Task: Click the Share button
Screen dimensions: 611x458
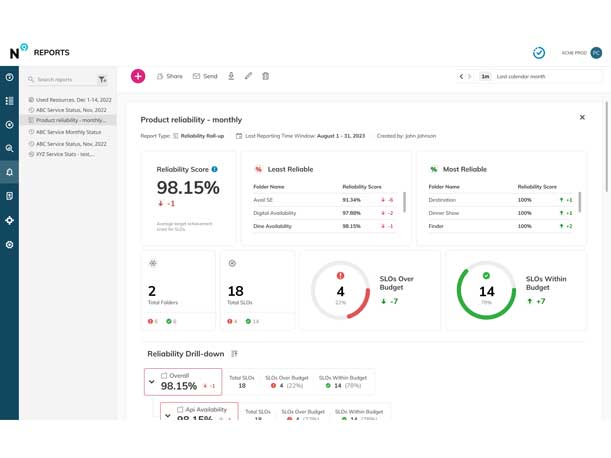Action: point(169,77)
